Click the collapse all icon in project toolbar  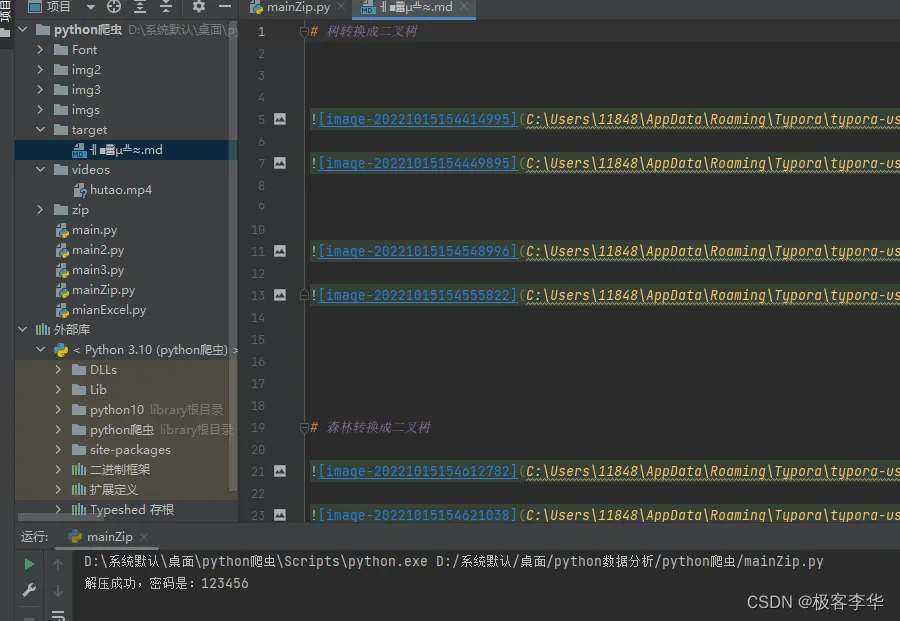point(165,7)
